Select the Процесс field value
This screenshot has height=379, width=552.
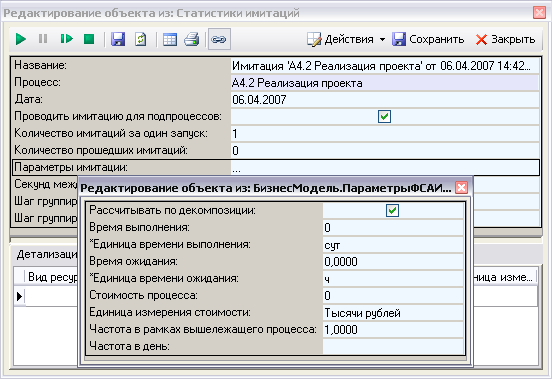pos(385,83)
